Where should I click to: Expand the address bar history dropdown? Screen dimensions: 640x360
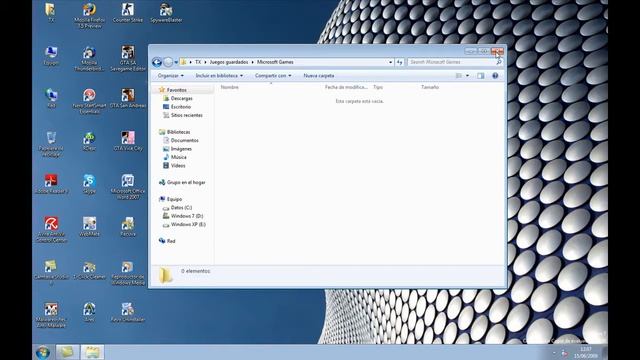coord(391,62)
